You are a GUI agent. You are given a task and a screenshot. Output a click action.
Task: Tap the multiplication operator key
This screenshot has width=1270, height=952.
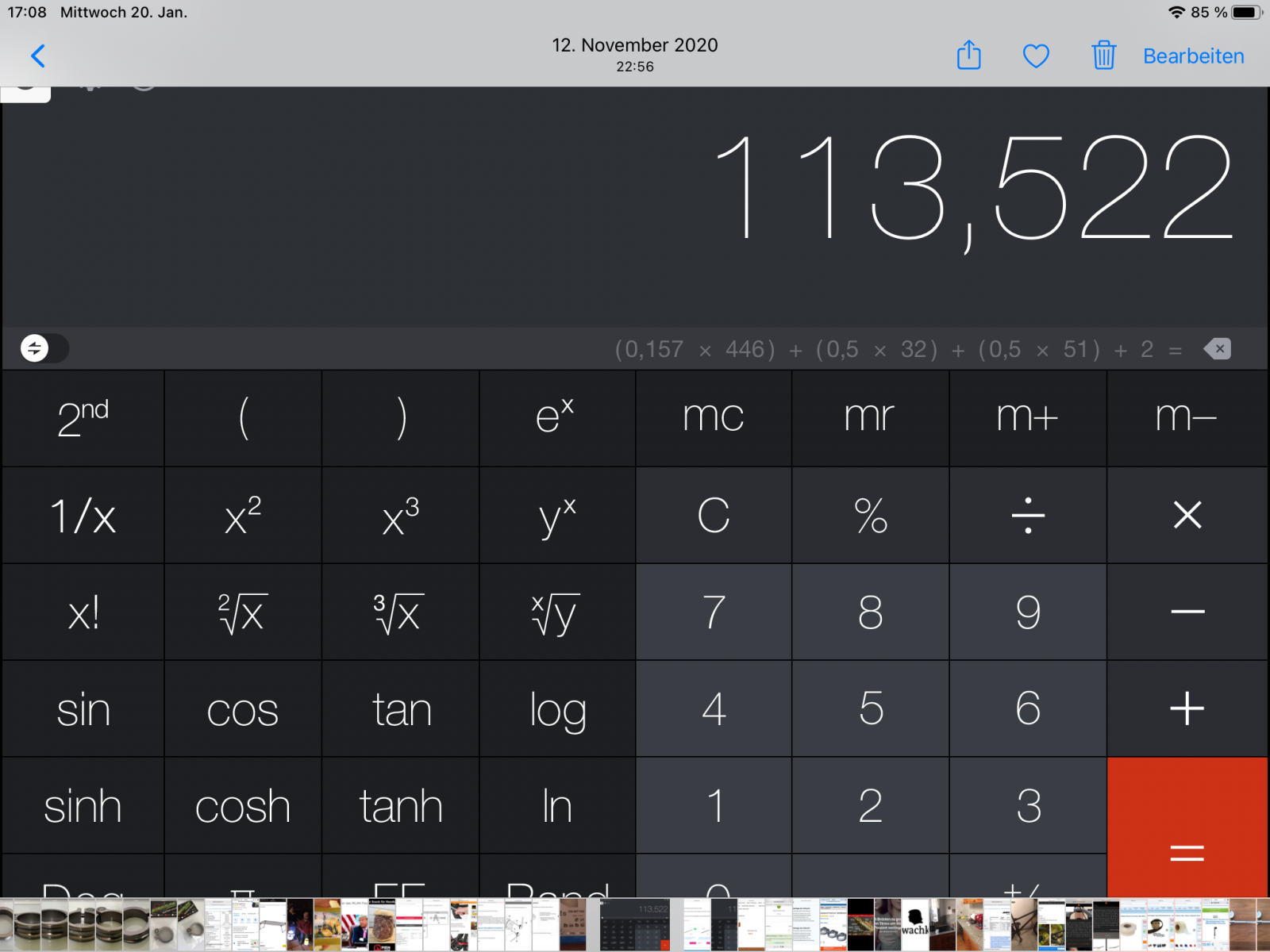click(1187, 516)
